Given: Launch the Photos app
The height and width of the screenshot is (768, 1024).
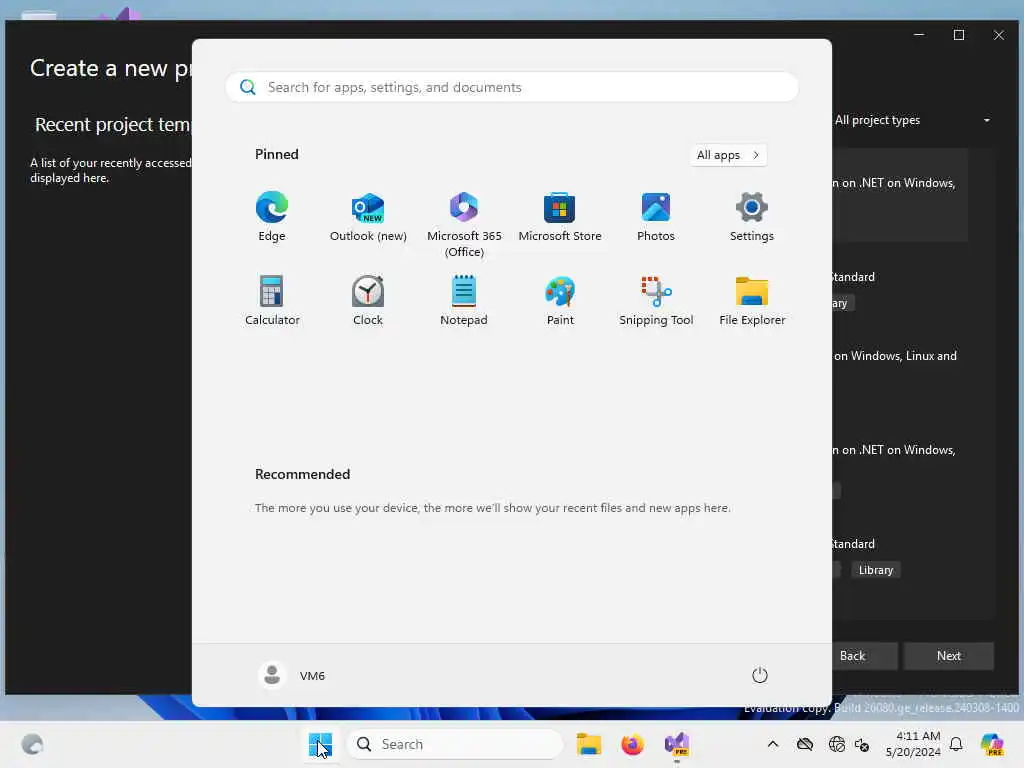Looking at the screenshot, I should 656,217.
